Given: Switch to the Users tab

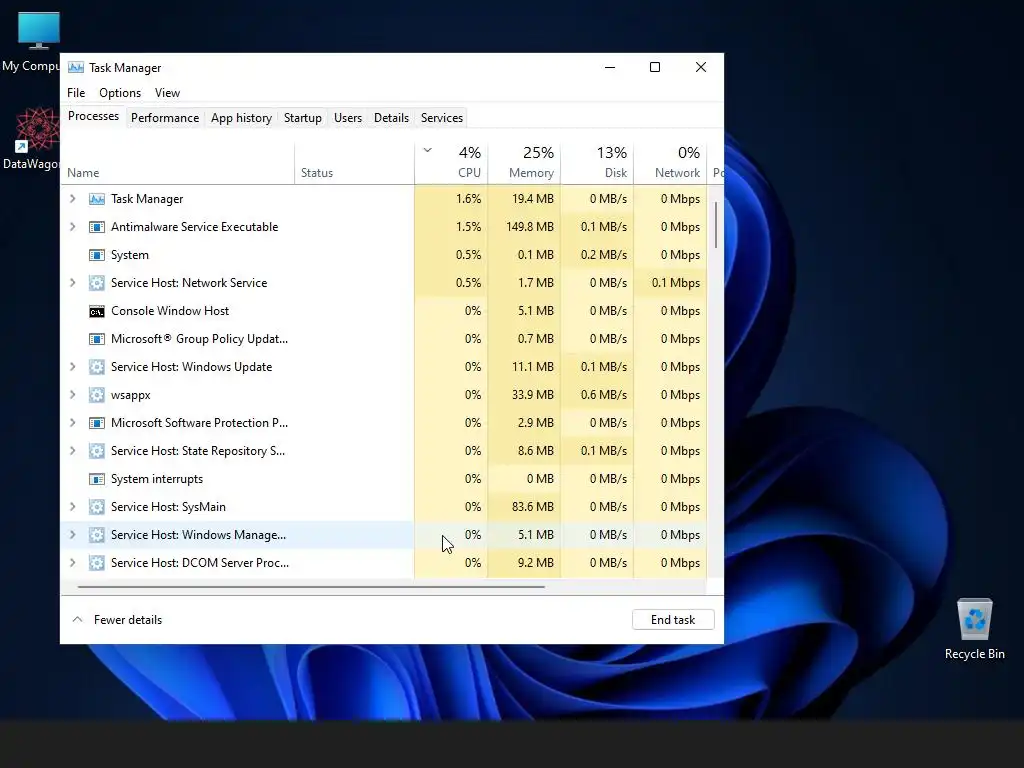Looking at the screenshot, I should [348, 118].
